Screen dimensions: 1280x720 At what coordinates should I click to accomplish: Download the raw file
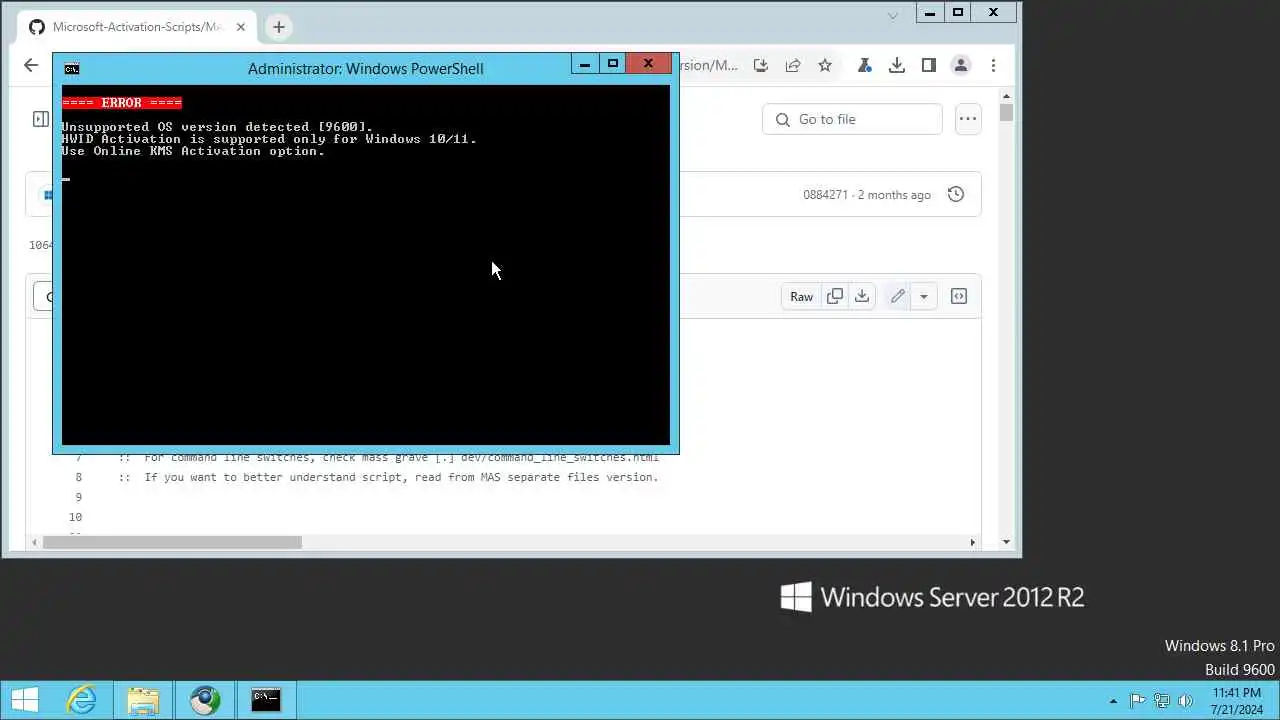862,296
